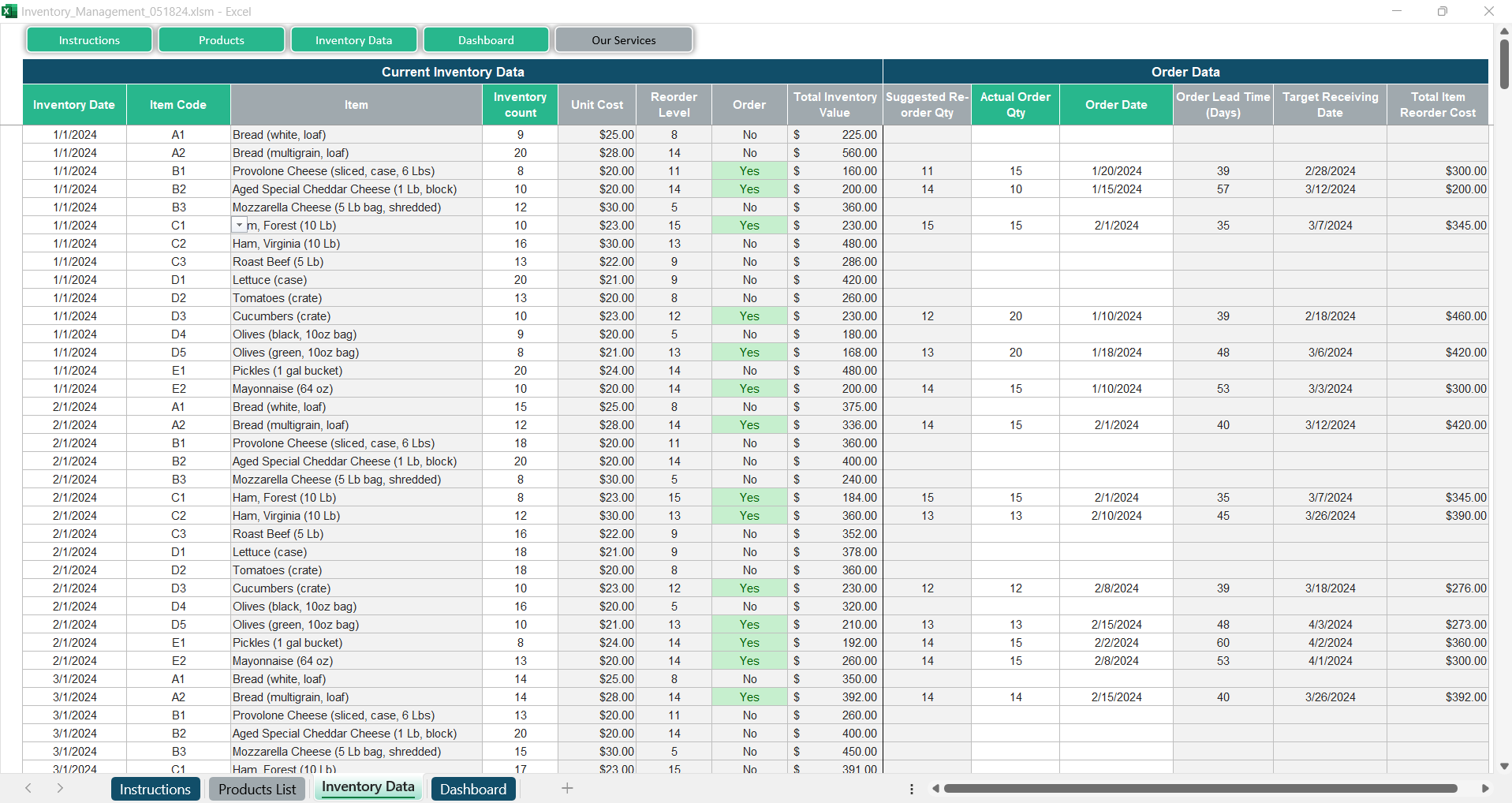This screenshot has width=1512, height=803.
Task: Click the previous sheet navigation arrow
Action: [x=28, y=788]
